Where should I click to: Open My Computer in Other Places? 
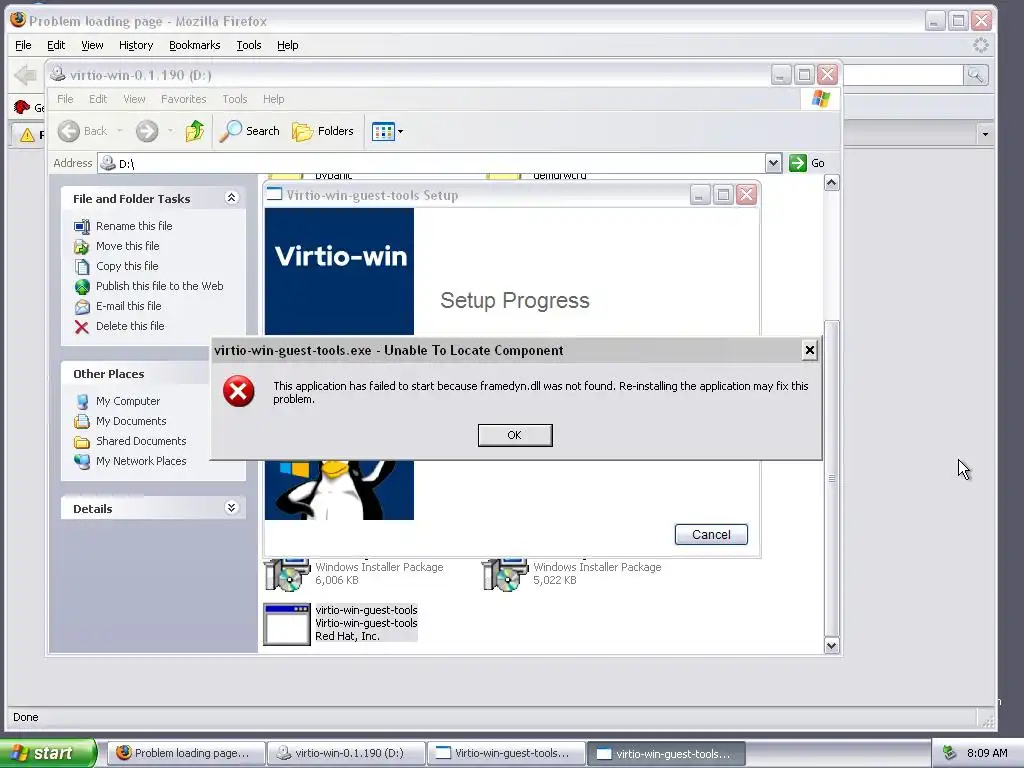tap(128, 401)
